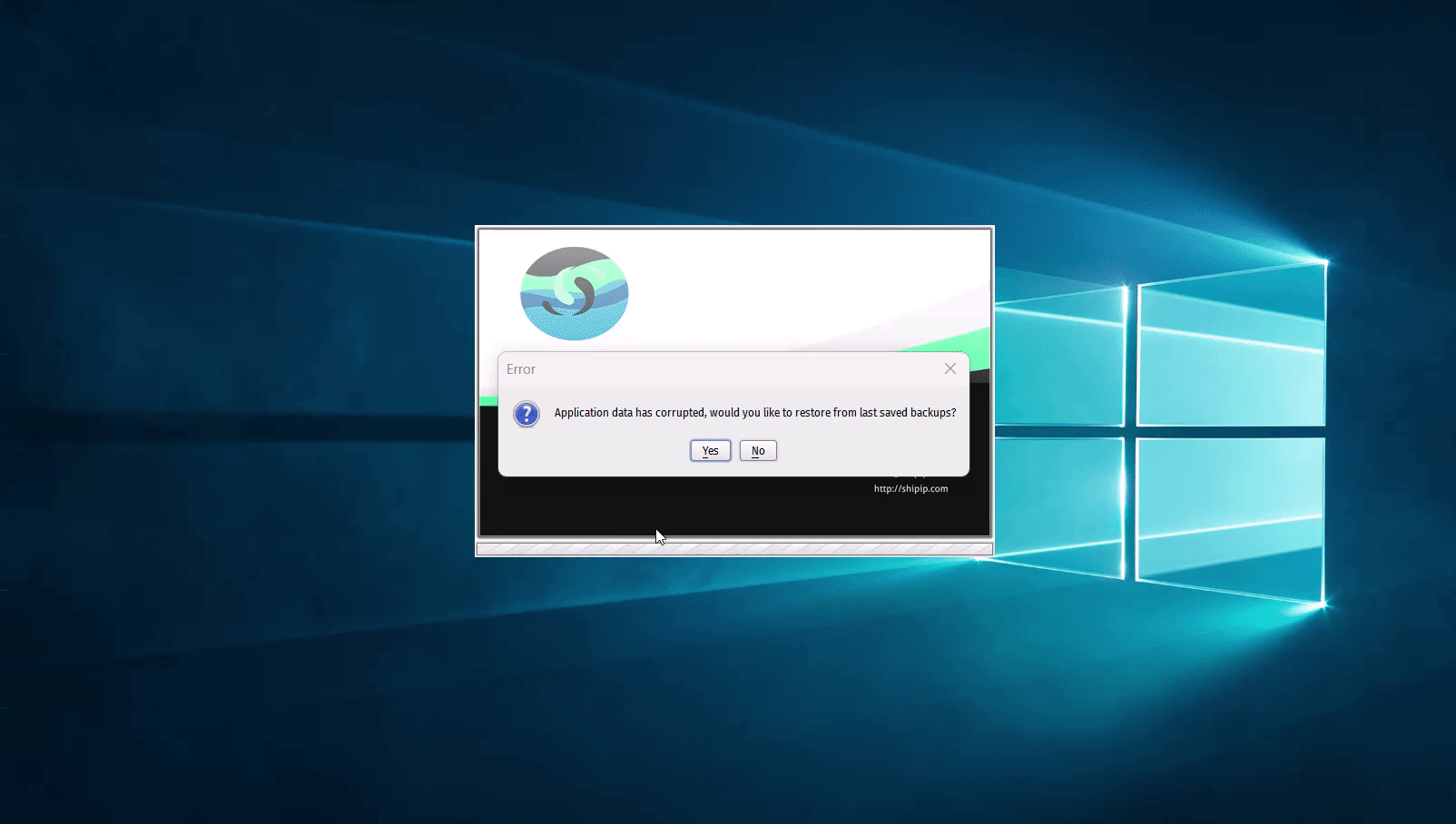
Task: Click the blue question mark icon
Action: tap(526, 414)
